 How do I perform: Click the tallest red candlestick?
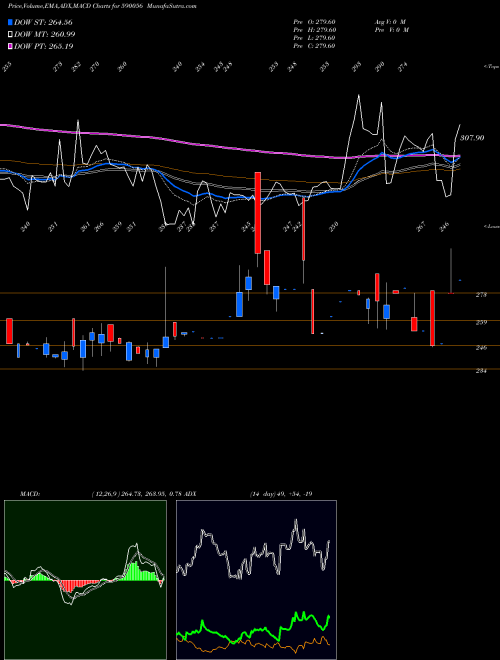(258, 213)
